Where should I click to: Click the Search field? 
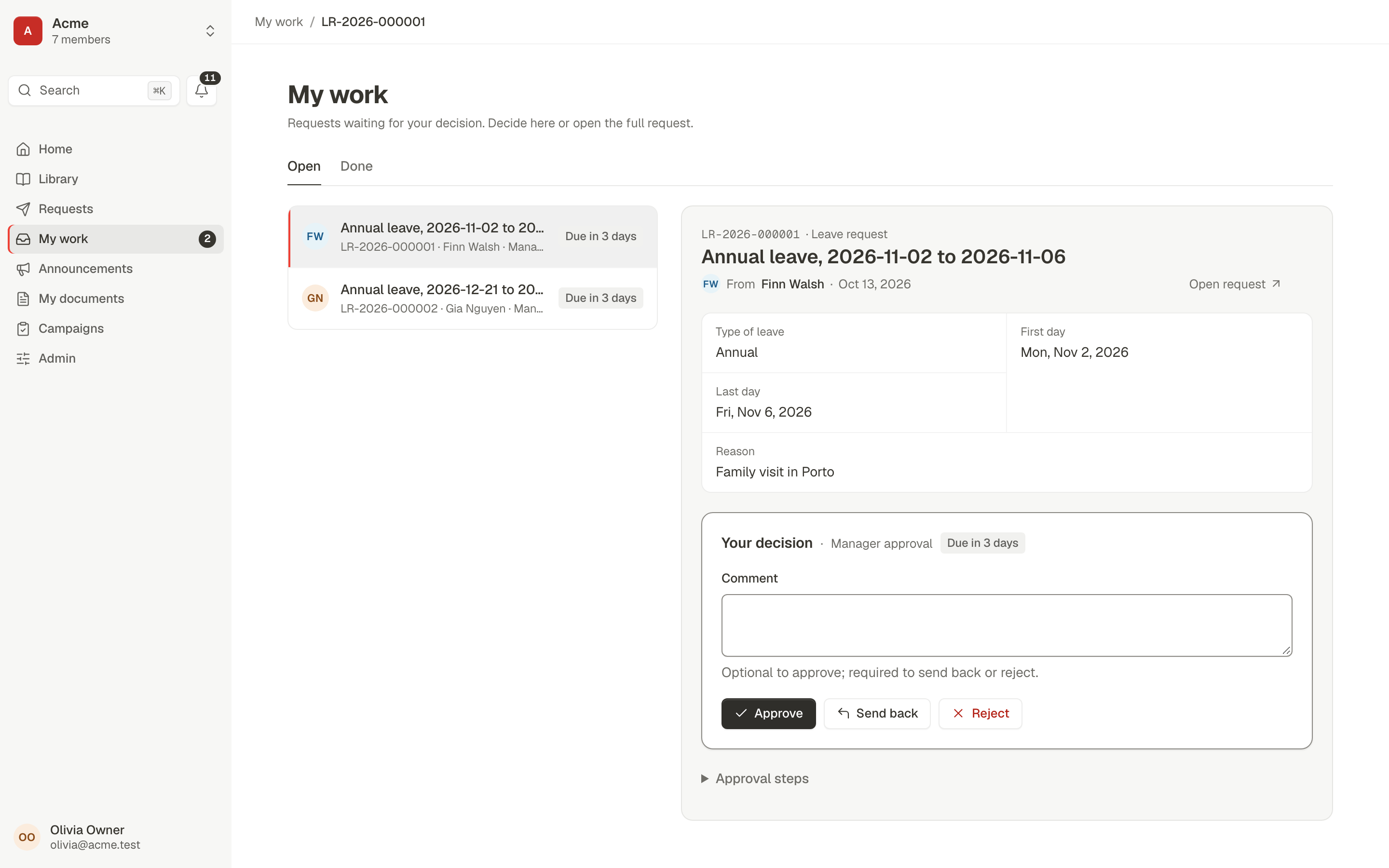(94, 91)
